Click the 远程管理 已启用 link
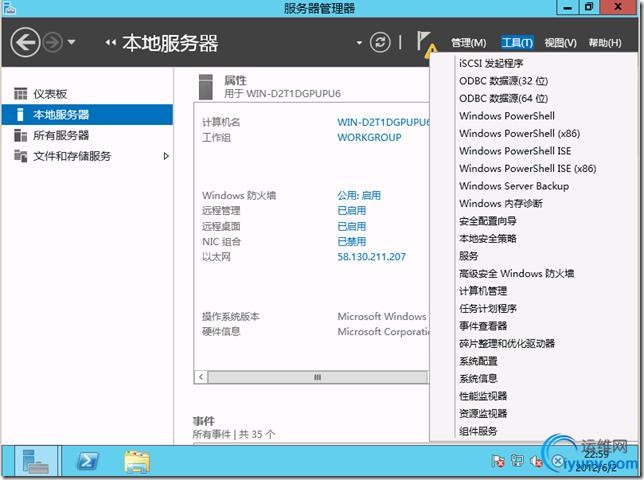Viewport: 644px width, 480px height. point(352,211)
